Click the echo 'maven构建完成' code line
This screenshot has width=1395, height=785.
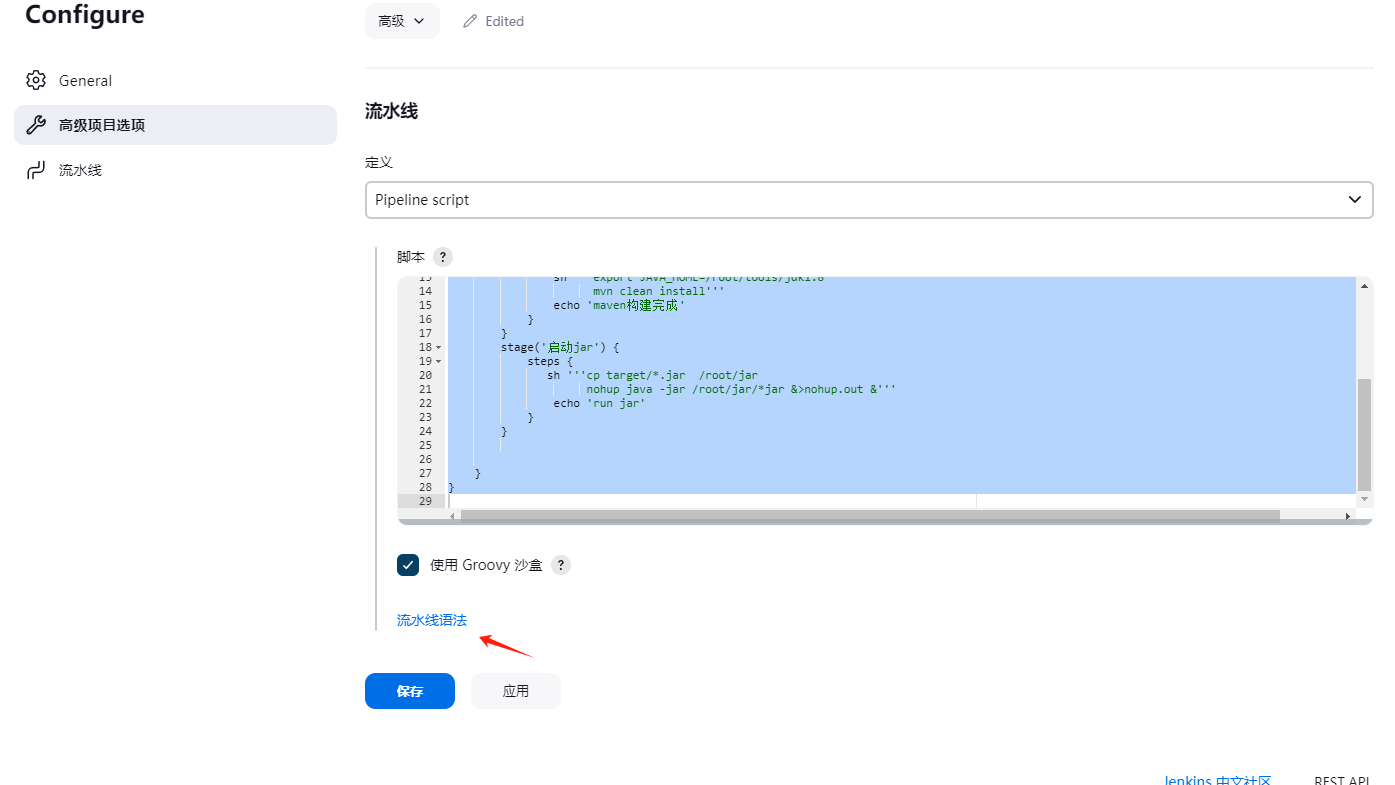pos(618,305)
